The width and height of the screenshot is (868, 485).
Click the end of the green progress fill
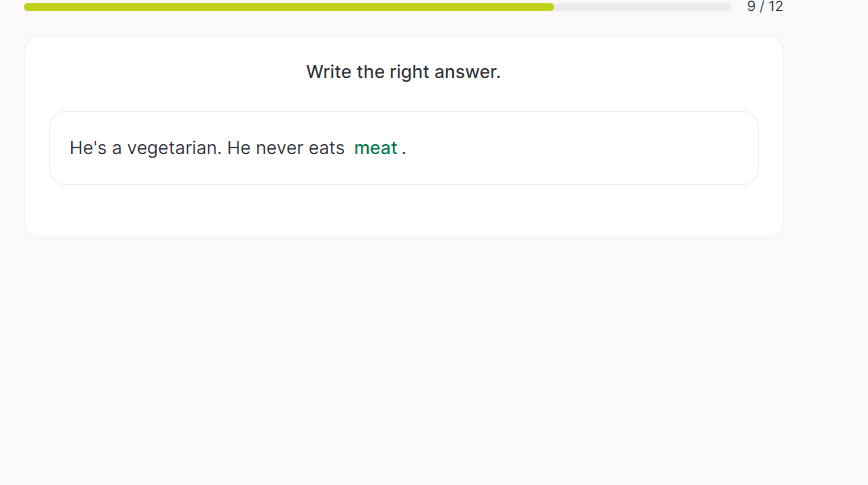550,7
